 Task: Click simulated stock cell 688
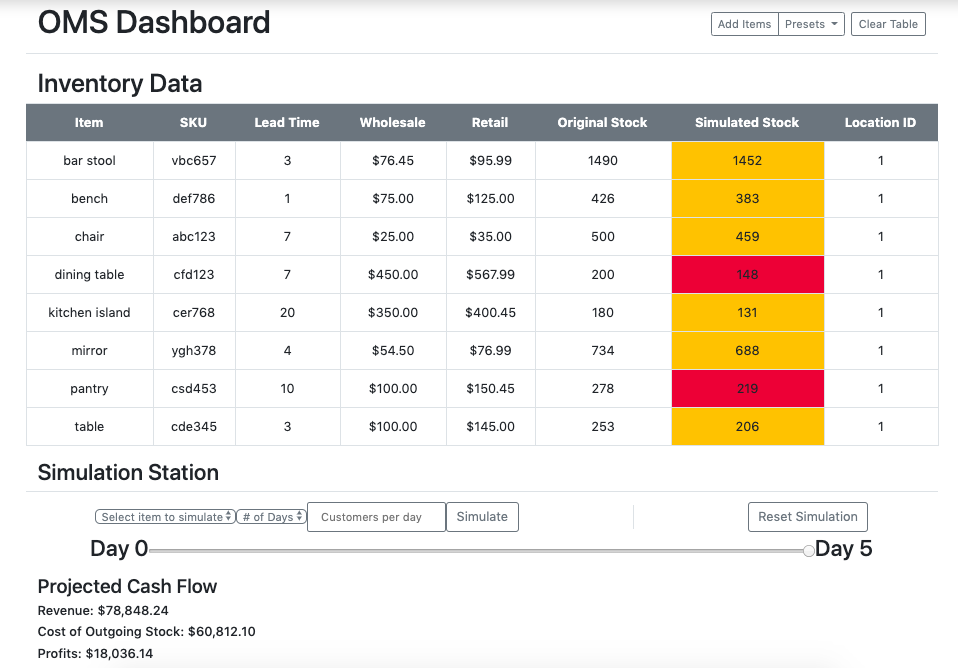[747, 350]
